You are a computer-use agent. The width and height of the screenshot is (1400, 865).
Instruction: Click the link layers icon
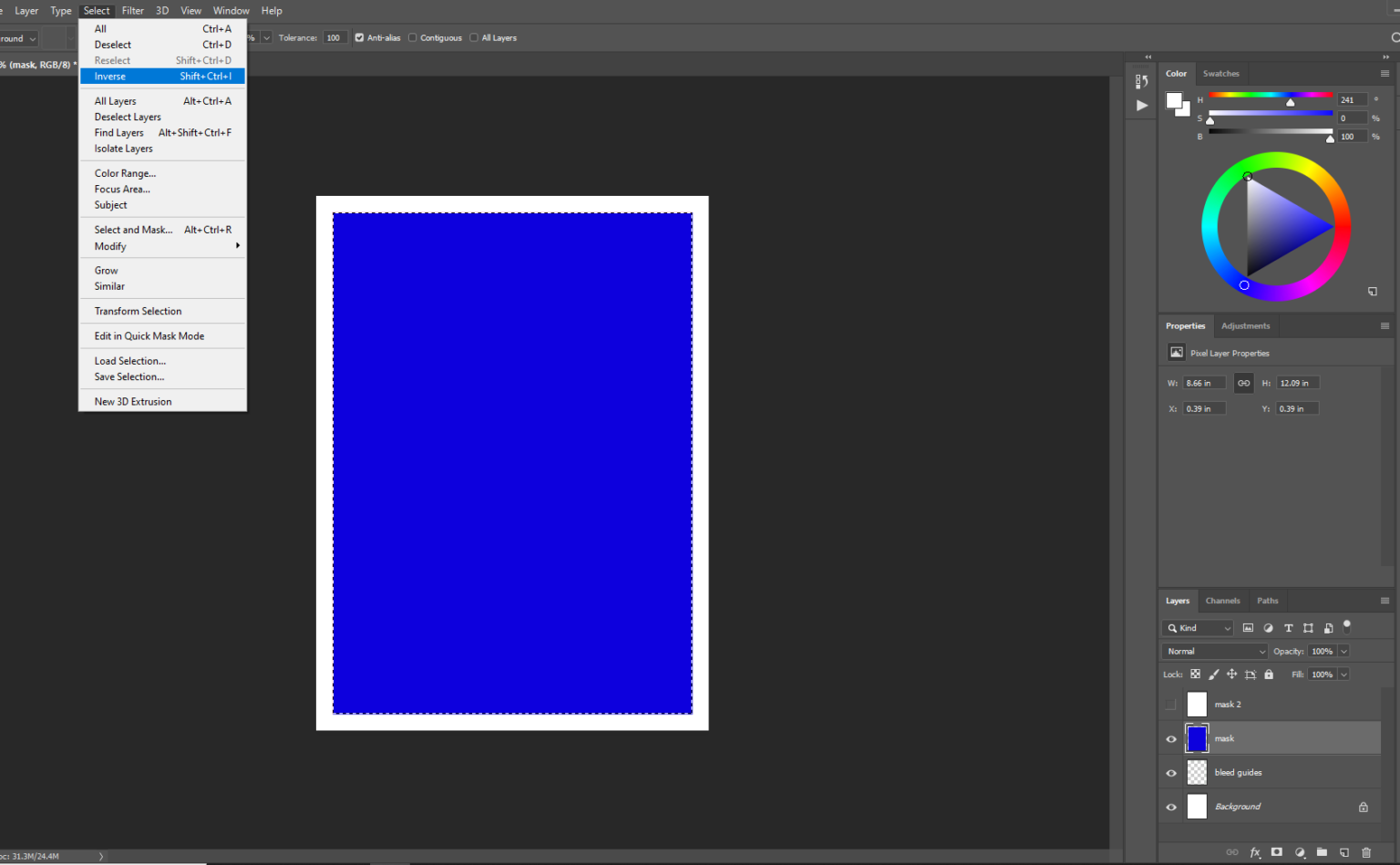click(x=1233, y=852)
